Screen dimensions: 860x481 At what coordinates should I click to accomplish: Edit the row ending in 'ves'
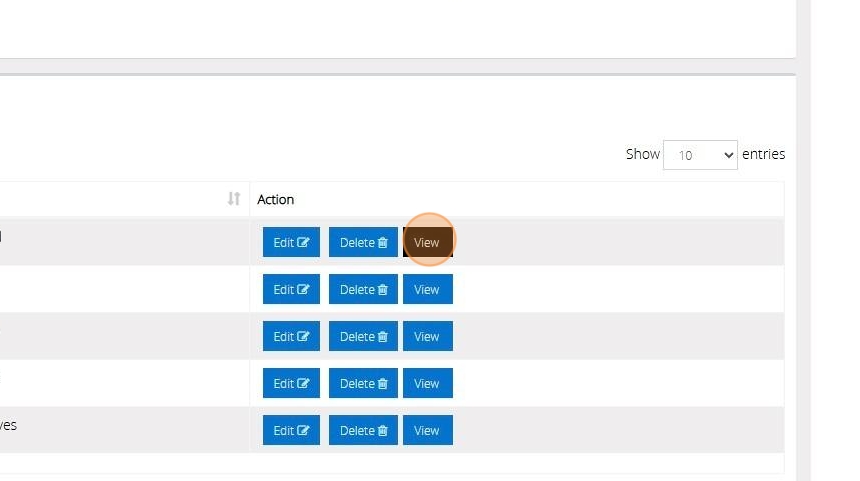(x=291, y=431)
